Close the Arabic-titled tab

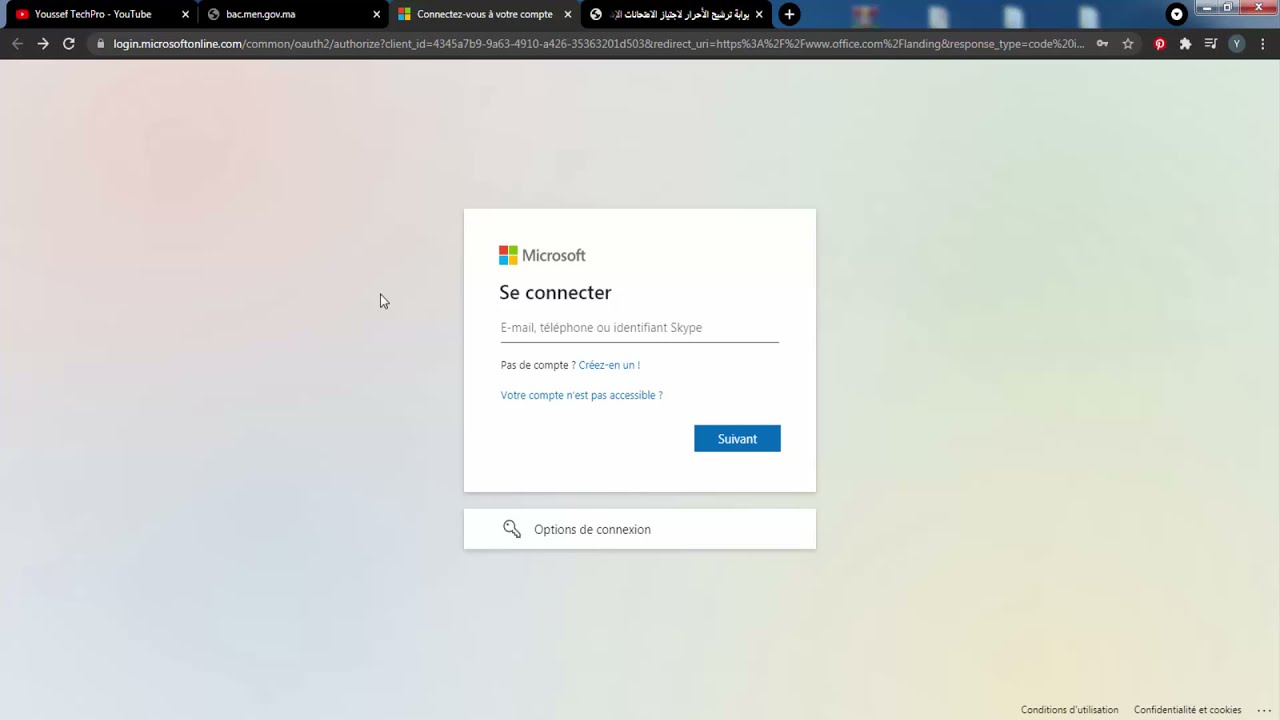(x=759, y=14)
